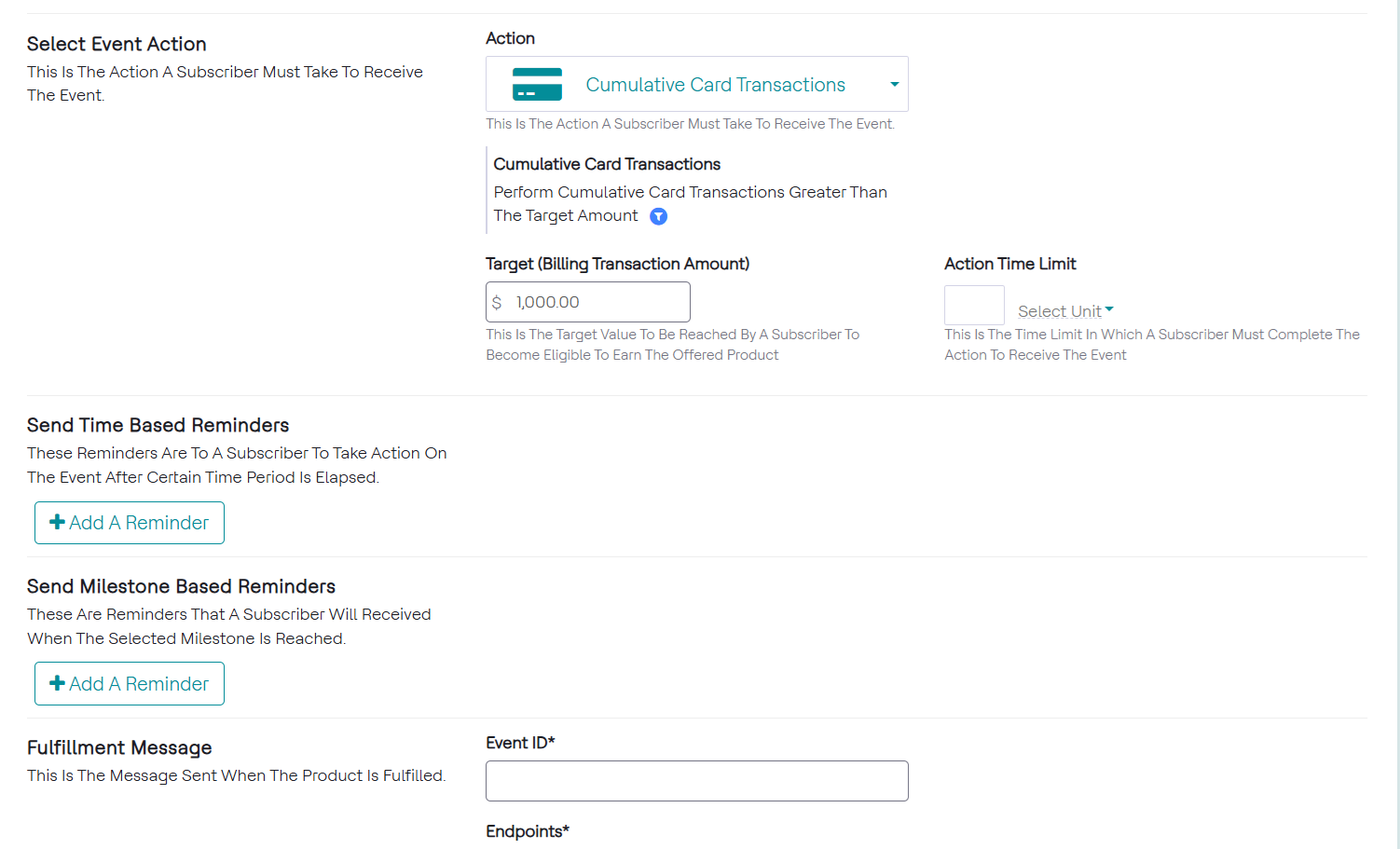The height and width of the screenshot is (849, 1400).
Task: Click the Target (Billing Transaction Amount) label
Action: tap(617, 264)
